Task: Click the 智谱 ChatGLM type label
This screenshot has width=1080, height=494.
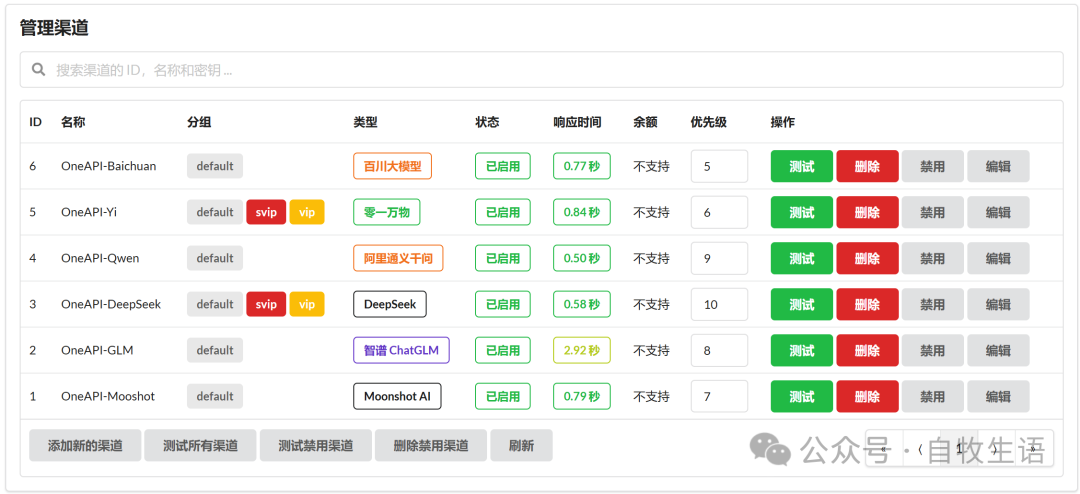Action: (402, 350)
